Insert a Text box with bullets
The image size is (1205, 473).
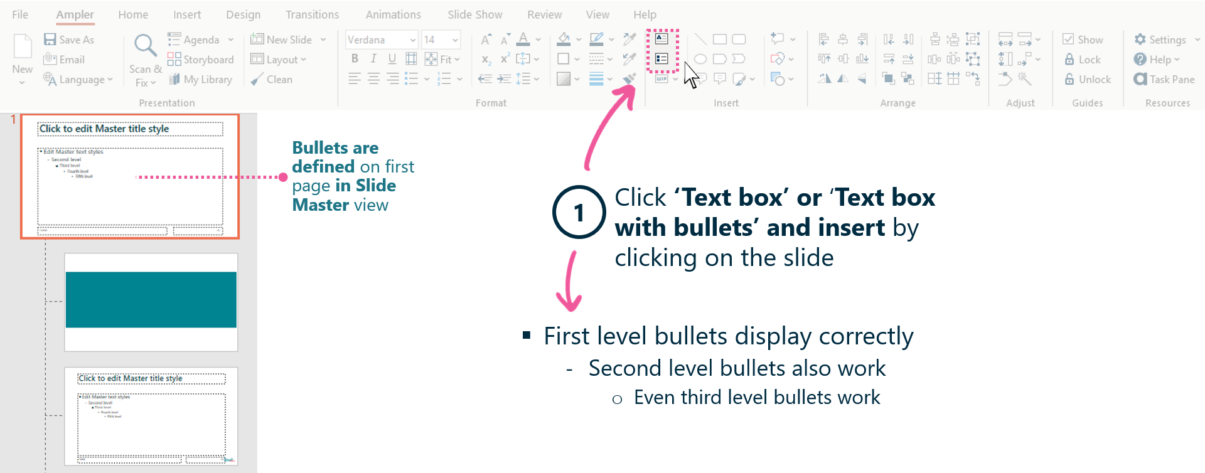click(x=661, y=60)
